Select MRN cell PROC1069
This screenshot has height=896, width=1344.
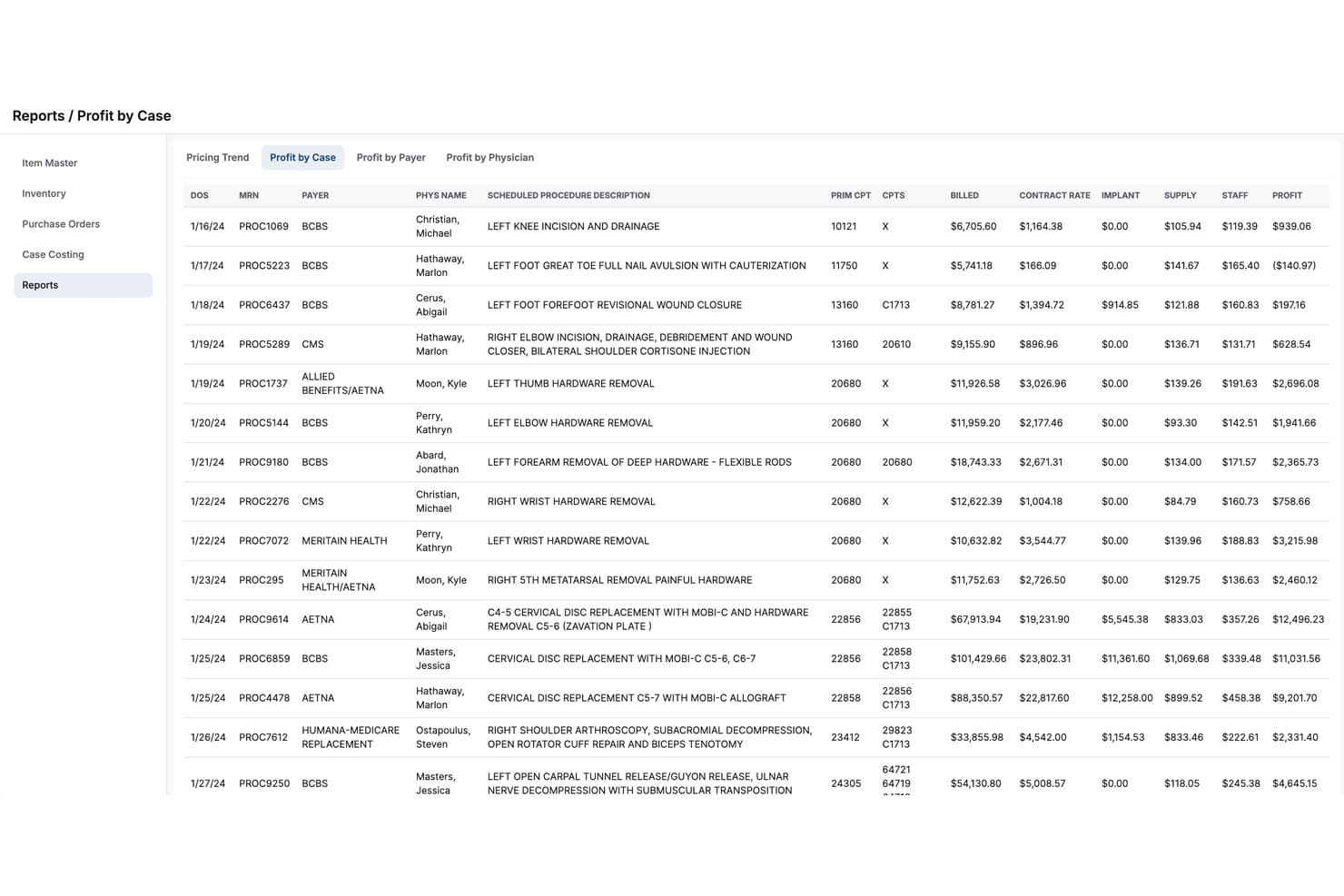tap(263, 227)
